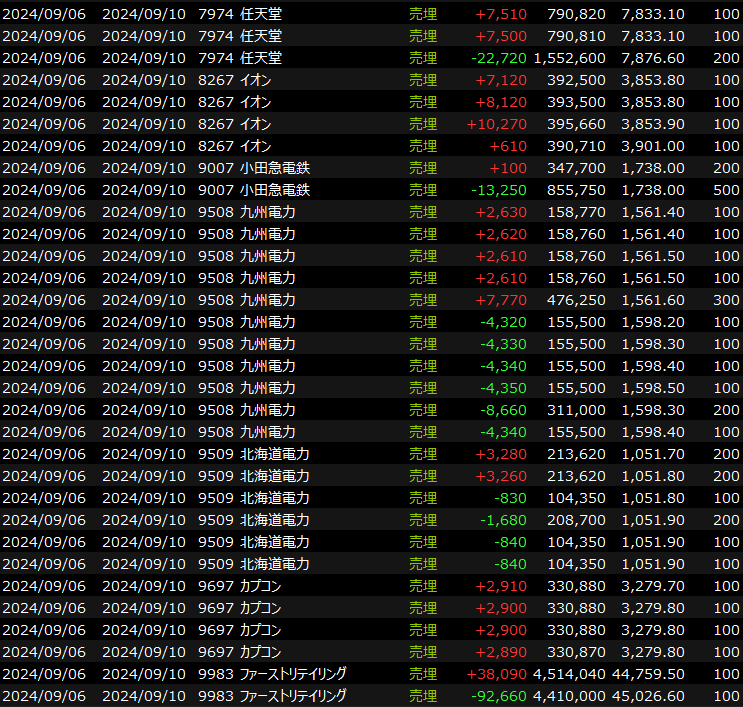743x707 pixels.
Task: Click the 1,552,600 amount value
Action: pos(569,58)
